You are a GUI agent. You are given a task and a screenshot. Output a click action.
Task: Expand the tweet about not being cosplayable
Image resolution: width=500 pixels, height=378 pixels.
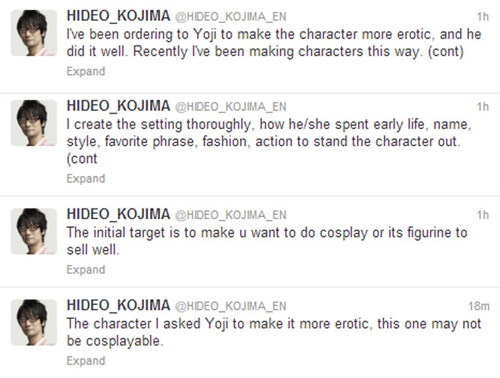point(86,361)
